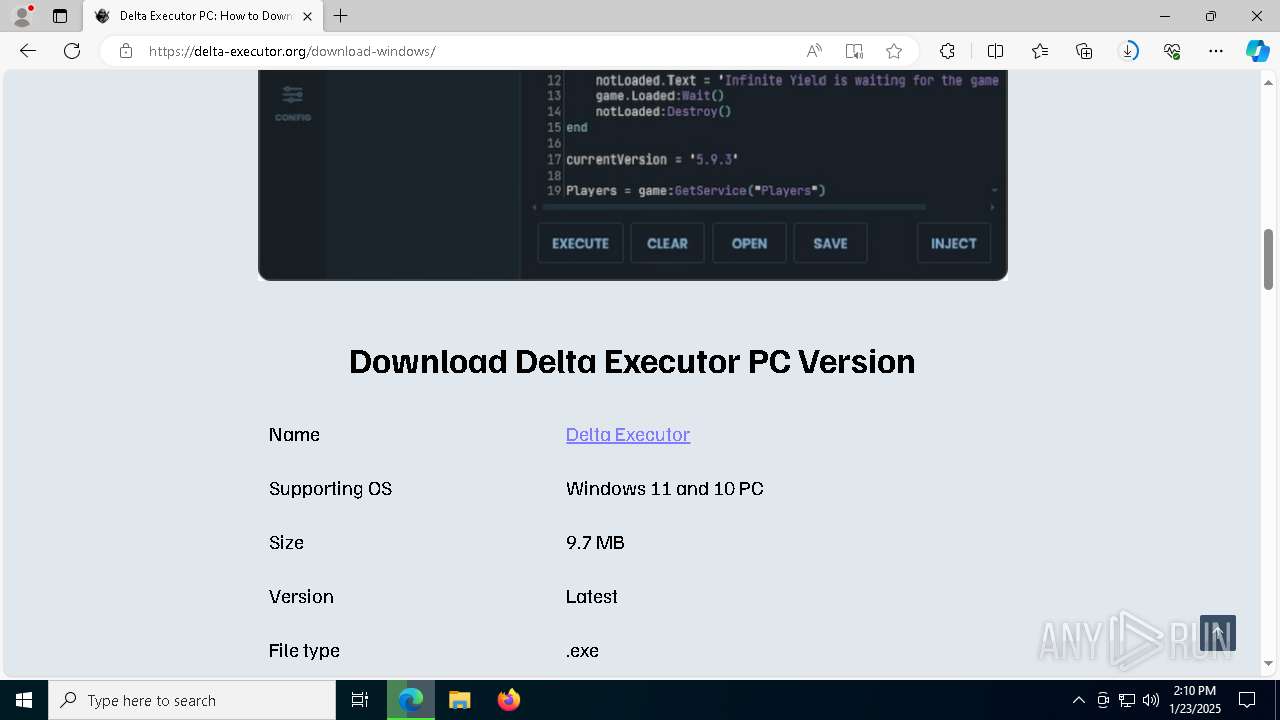Click the SAVE button in the image
This screenshot has height=720, width=1280.
coord(830,243)
